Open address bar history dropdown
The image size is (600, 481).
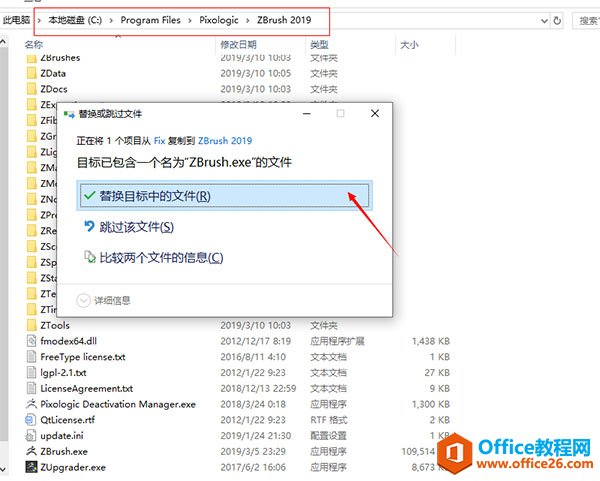coord(544,21)
